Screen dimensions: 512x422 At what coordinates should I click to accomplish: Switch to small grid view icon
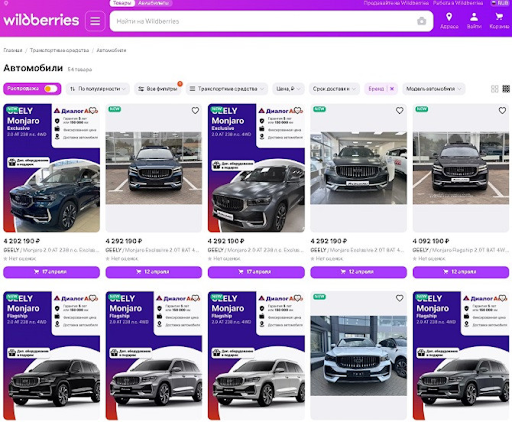pyautogui.click(x=506, y=89)
